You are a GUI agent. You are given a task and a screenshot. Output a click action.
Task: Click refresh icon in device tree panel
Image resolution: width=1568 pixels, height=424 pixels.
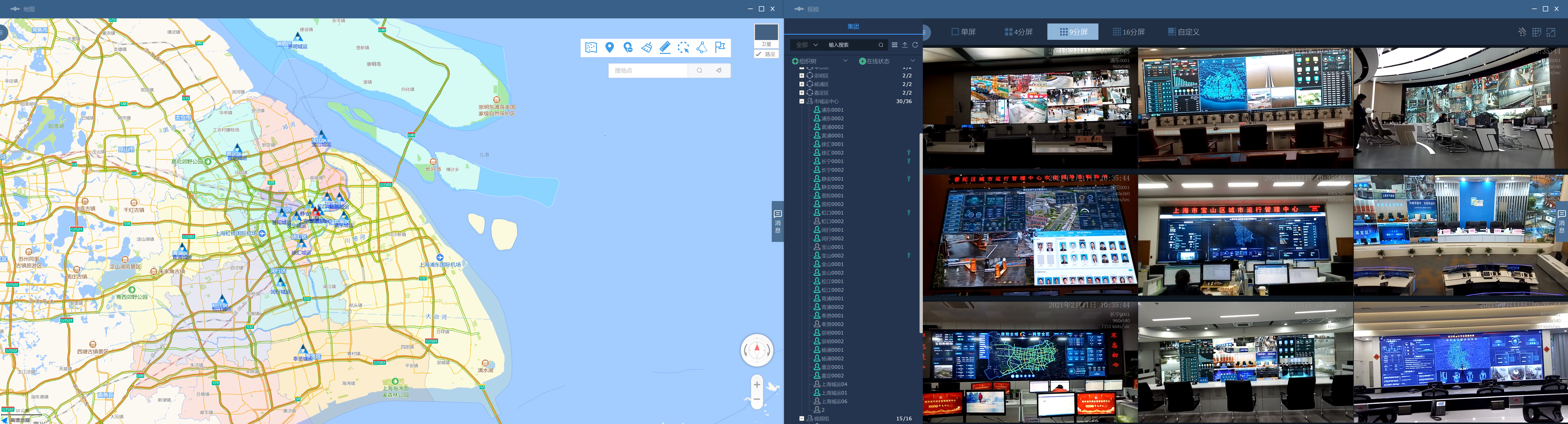[915, 45]
